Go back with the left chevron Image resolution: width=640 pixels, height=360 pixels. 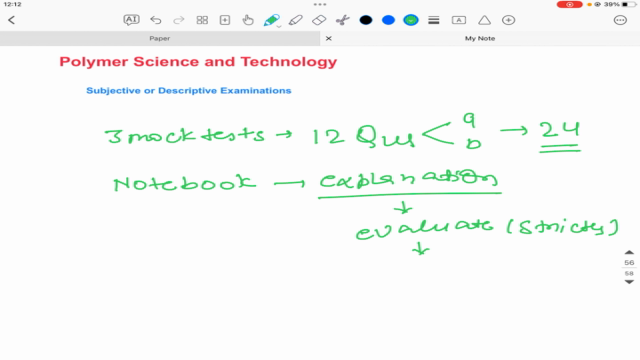pos(11,20)
